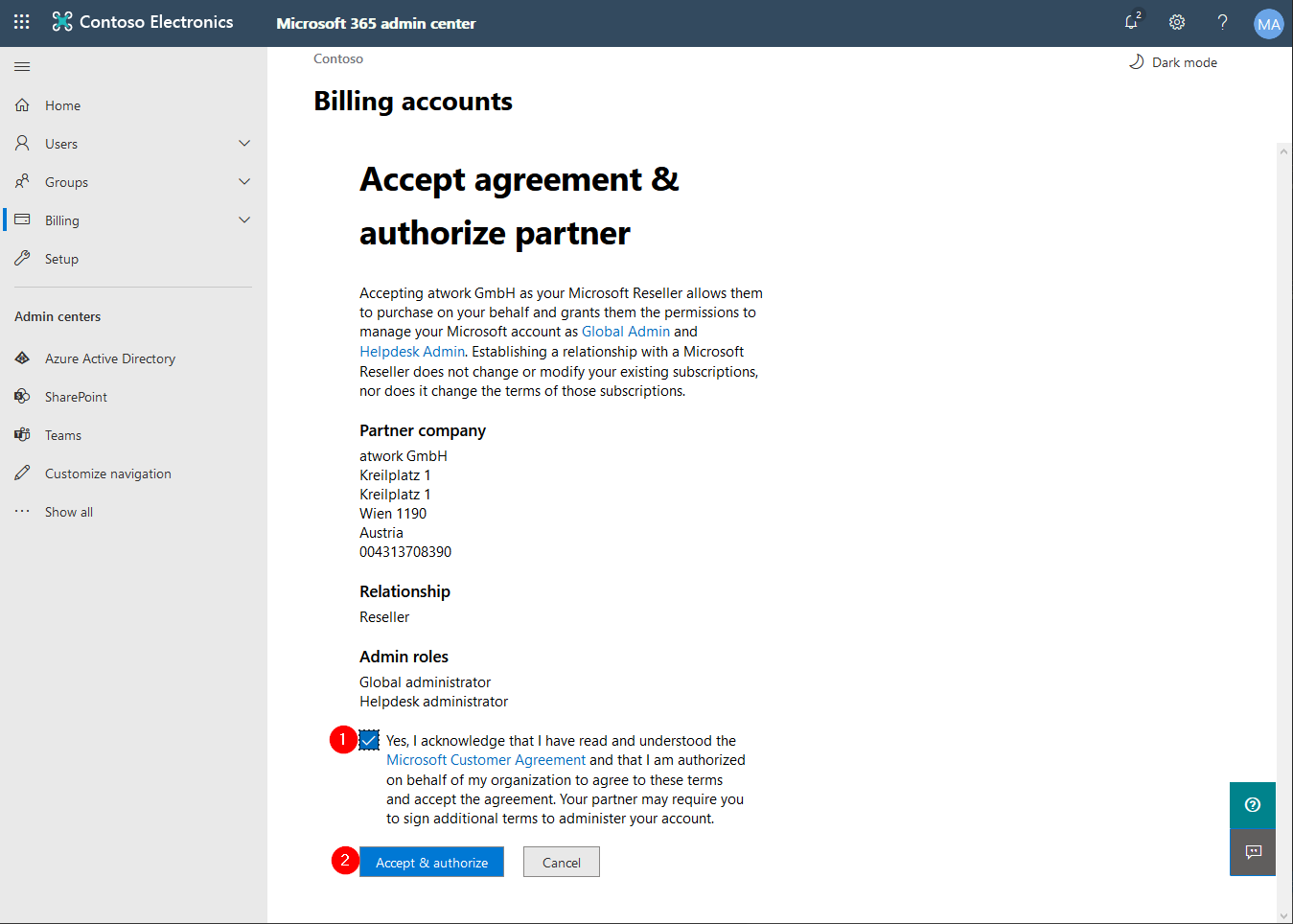Viewport: 1293px width, 924px height.
Task: Click the Customize navigation pencil icon
Action: 22,473
